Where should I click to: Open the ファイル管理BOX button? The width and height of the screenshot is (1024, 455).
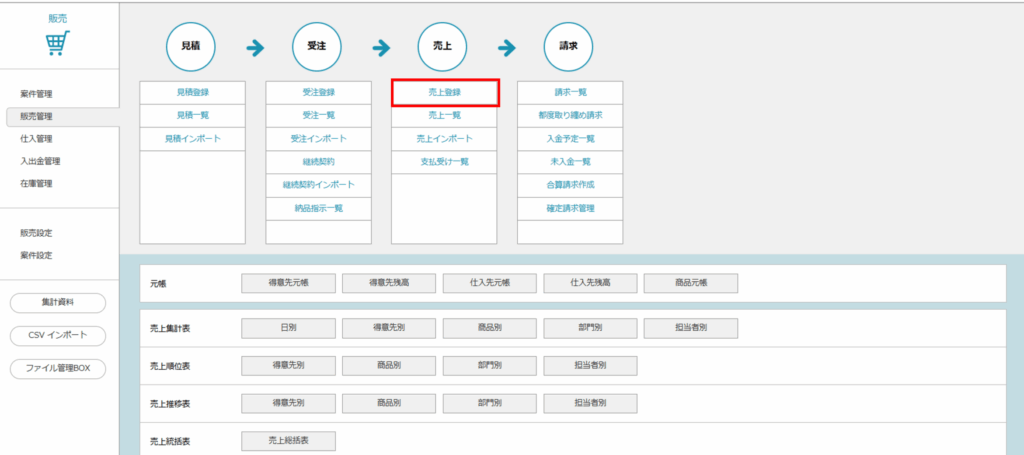click(x=58, y=369)
